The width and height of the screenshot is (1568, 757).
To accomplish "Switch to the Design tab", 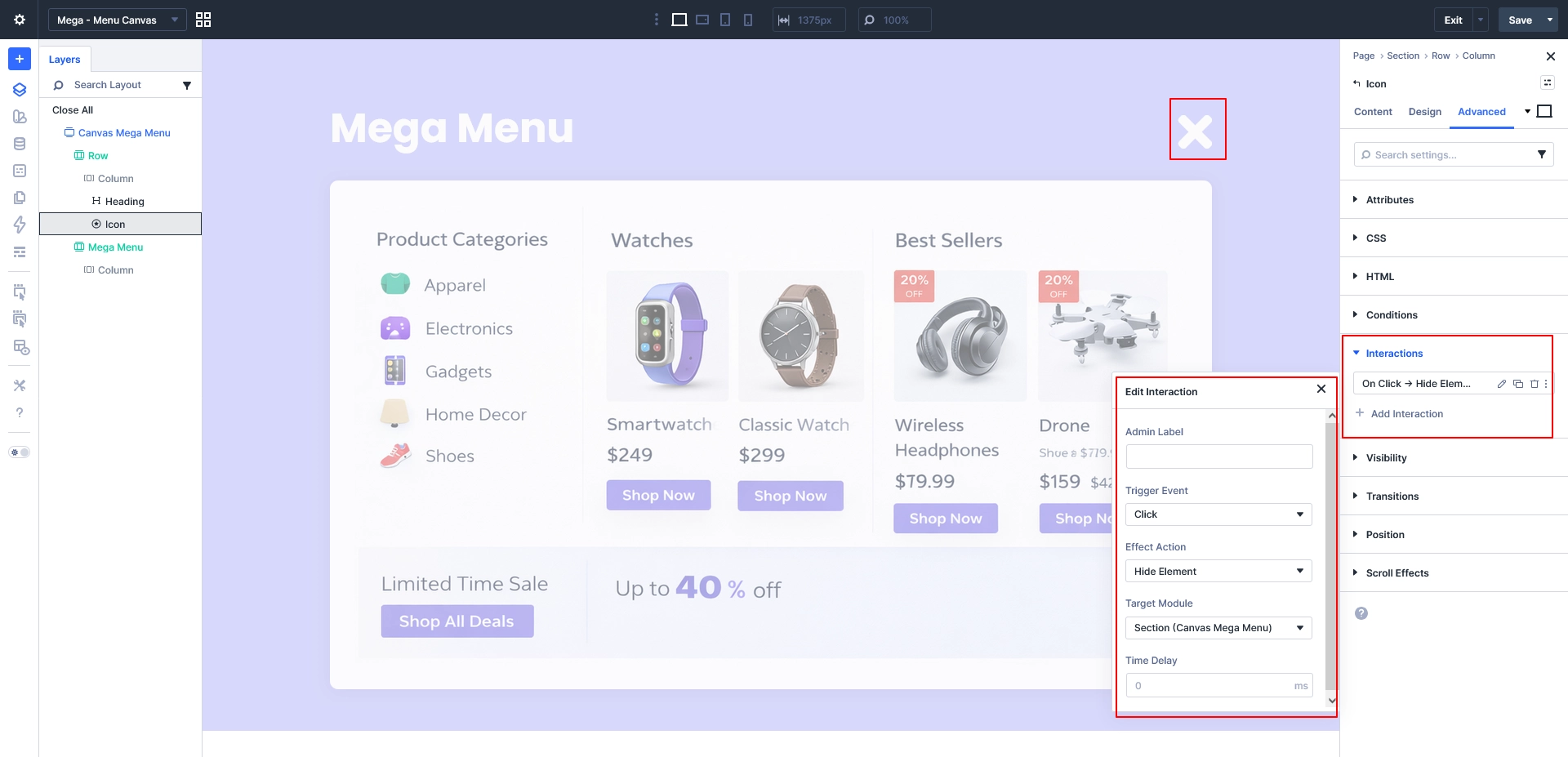I will [x=1424, y=112].
